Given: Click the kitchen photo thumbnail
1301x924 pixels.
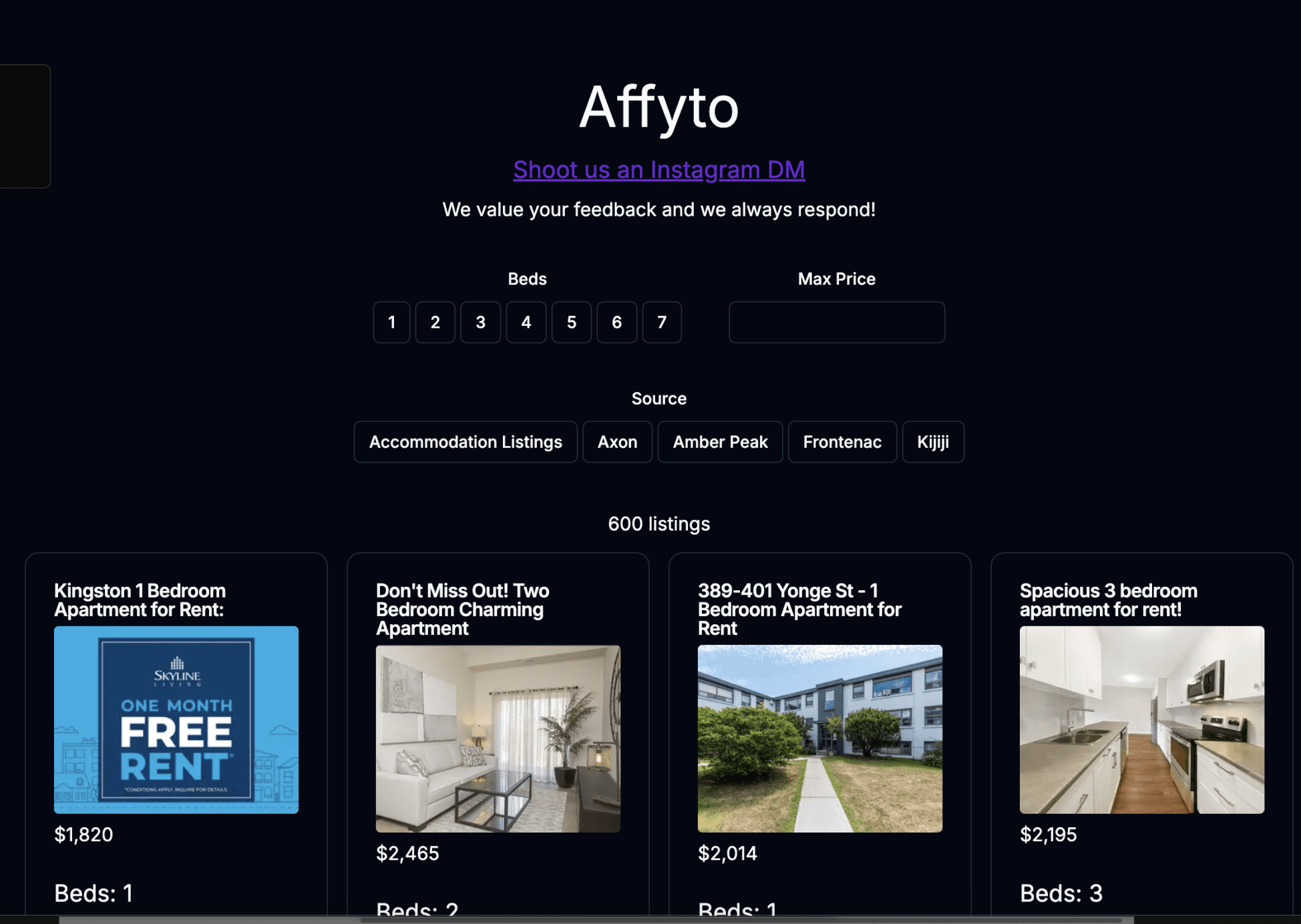Looking at the screenshot, I should 1141,719.
